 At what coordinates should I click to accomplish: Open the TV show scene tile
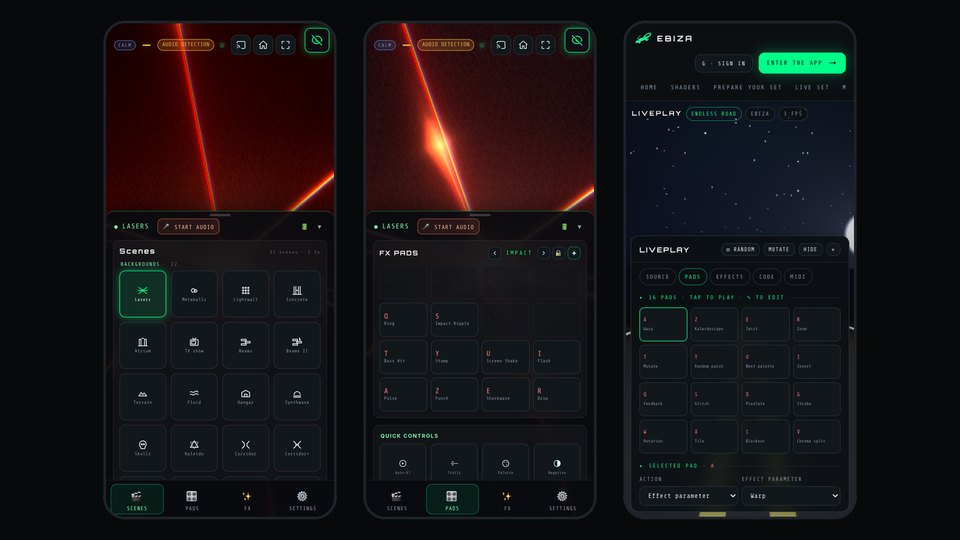click(x=194, y=345)
